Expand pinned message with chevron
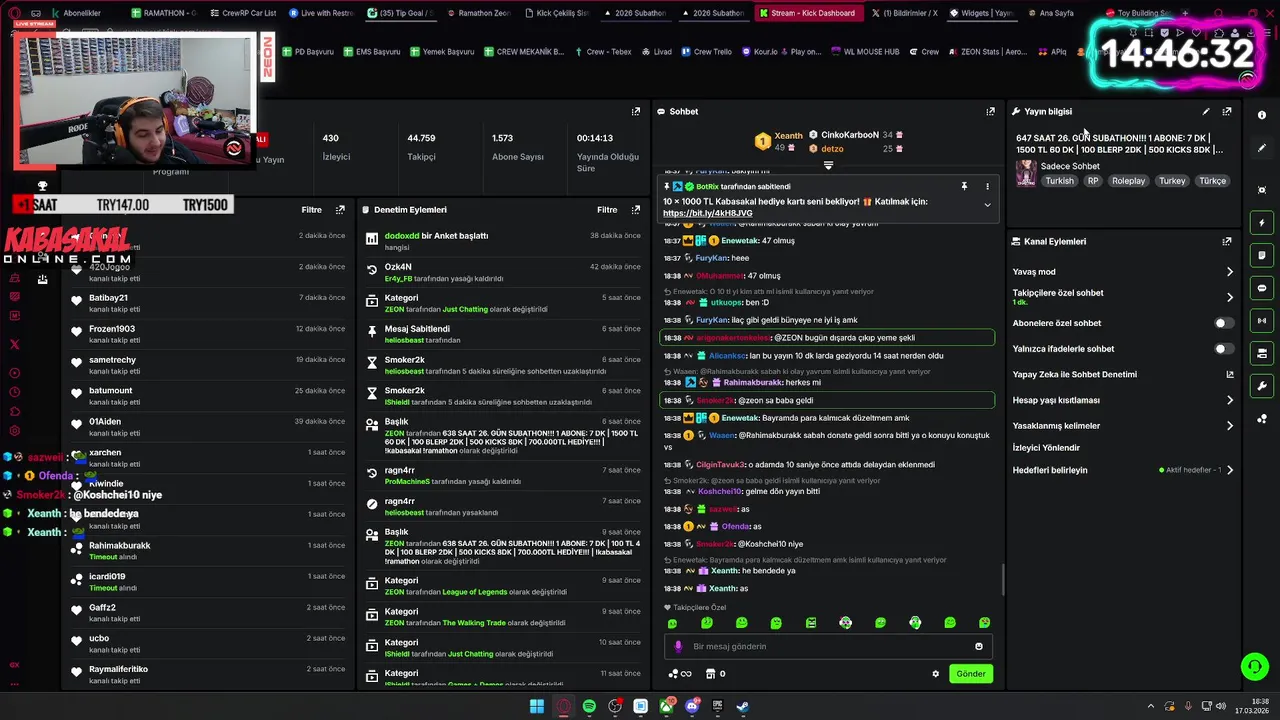1280x720 pixels. [987, 205]
